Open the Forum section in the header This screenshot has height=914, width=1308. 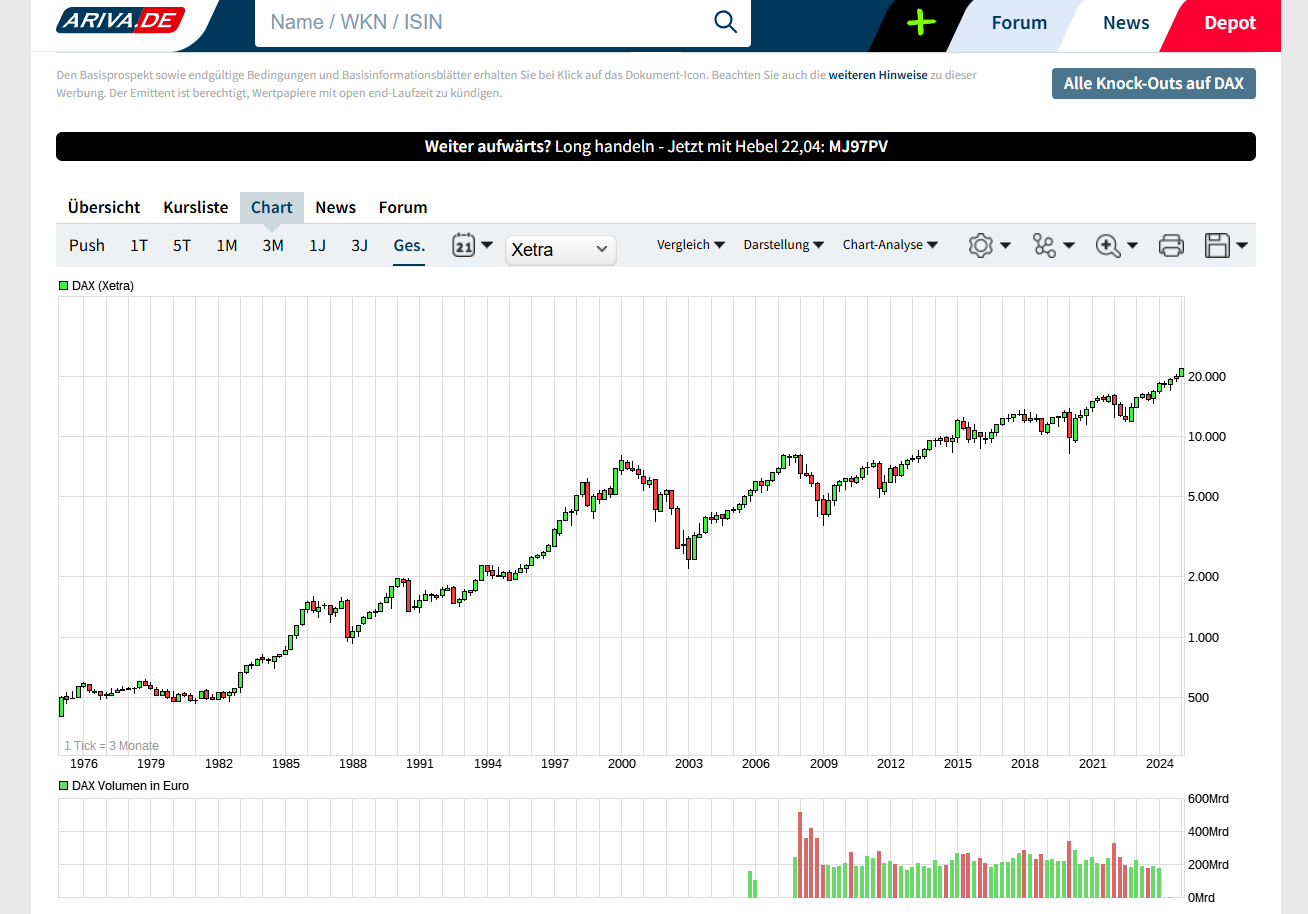pos(1019,23)
